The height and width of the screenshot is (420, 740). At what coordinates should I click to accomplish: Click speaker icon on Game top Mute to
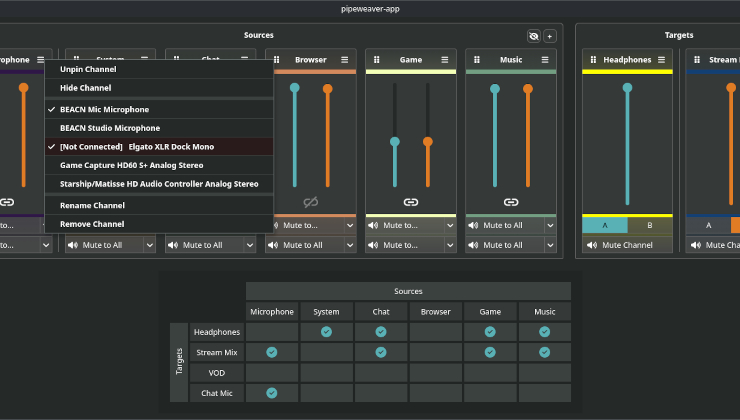(x=373, y=226)
